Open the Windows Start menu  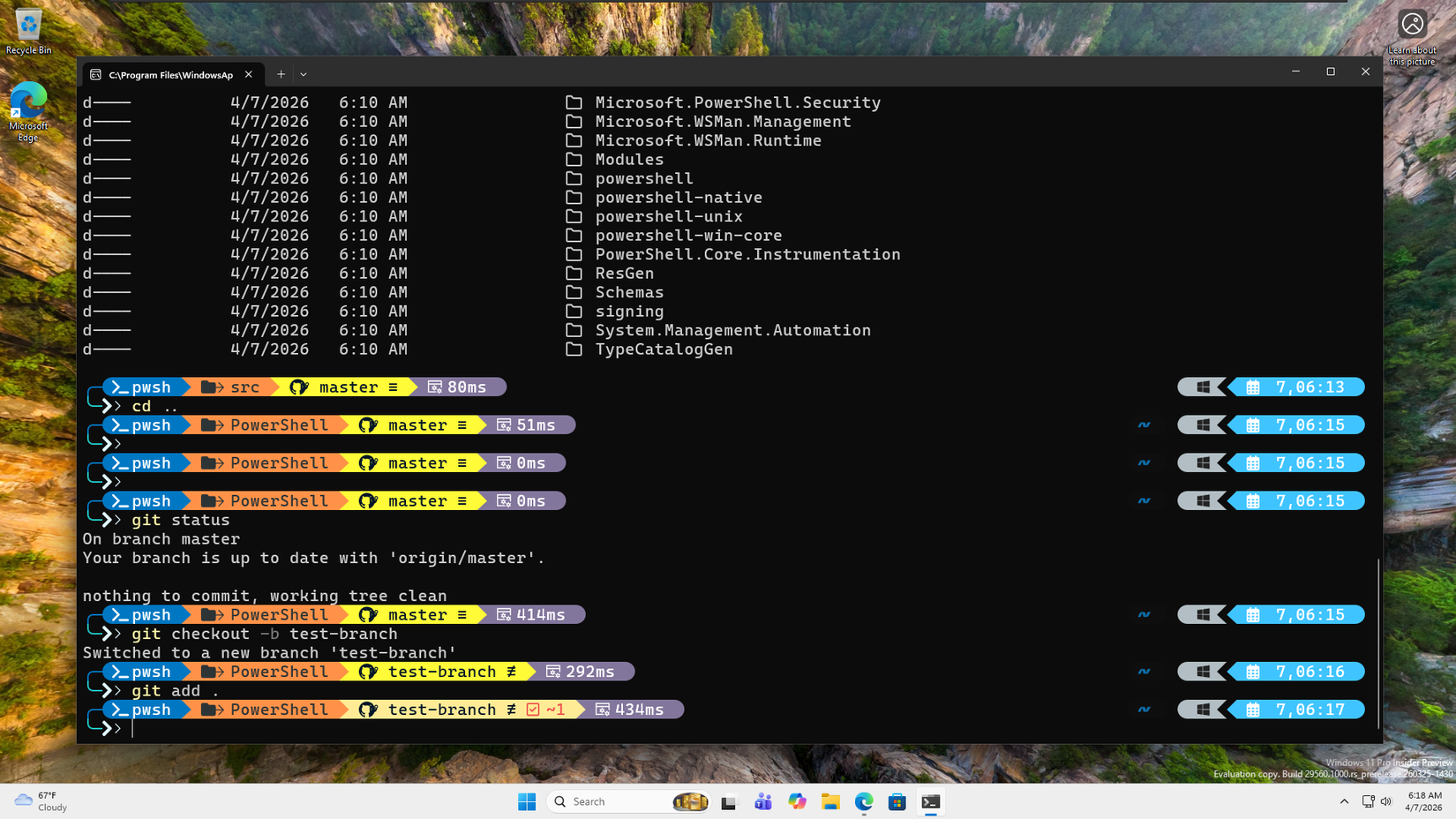click(527, 801)
